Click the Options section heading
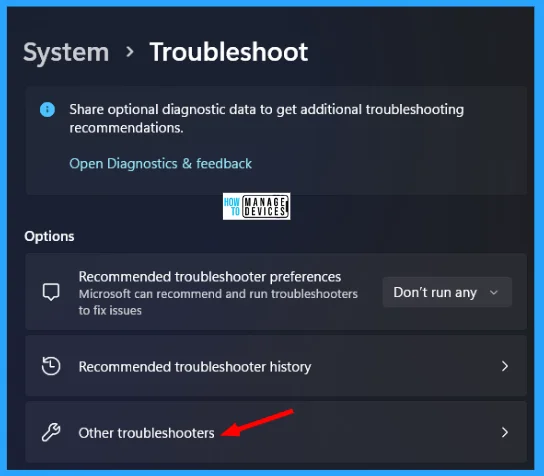Screen dimensions: 544x476 [x=49, y=236]
